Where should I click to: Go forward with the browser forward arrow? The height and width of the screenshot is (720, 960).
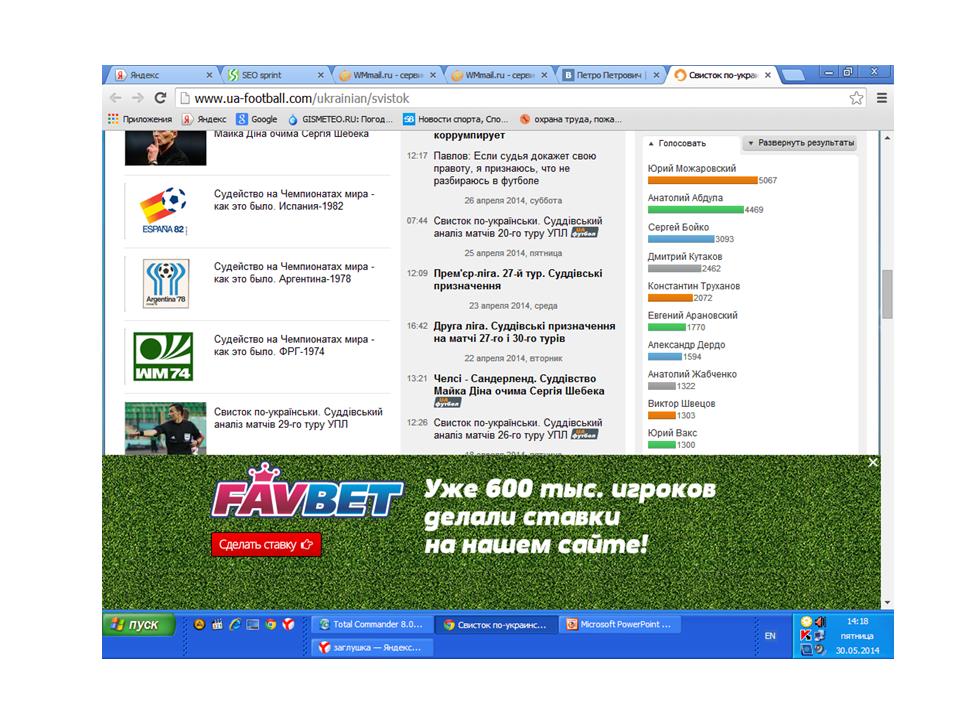(138, 98)
